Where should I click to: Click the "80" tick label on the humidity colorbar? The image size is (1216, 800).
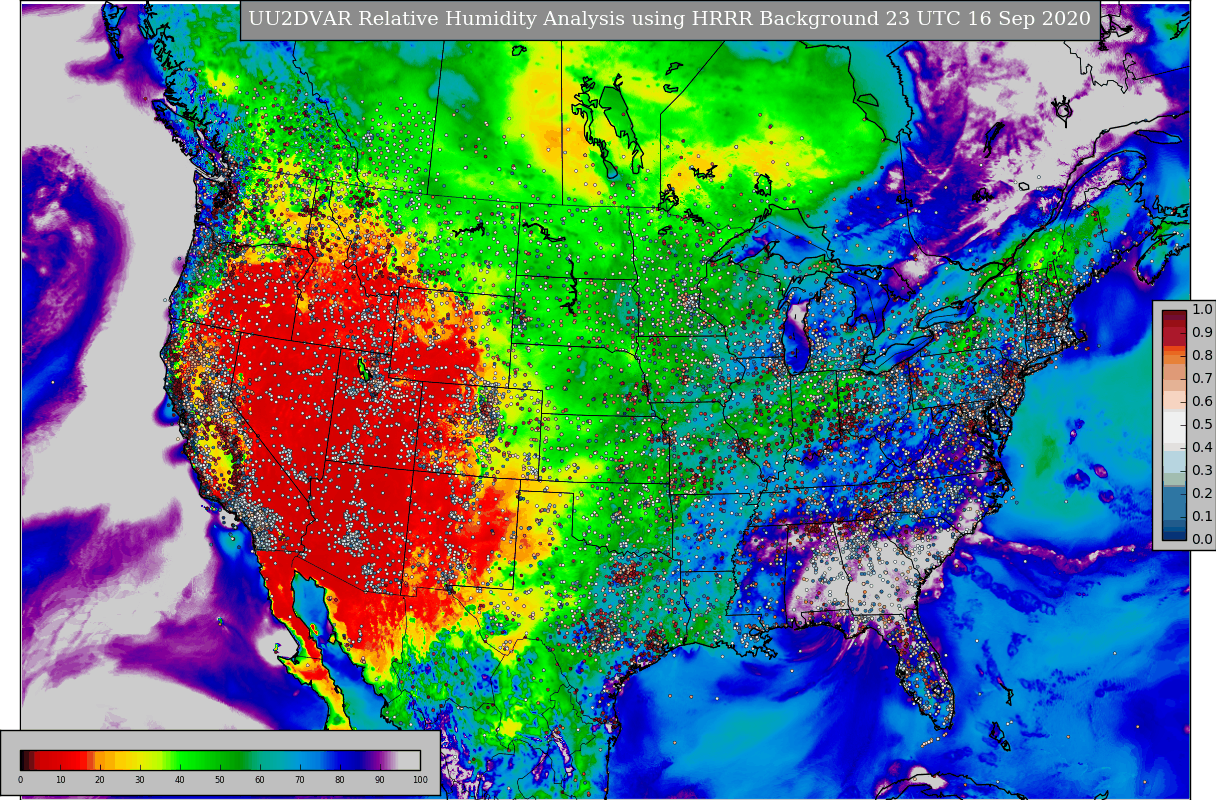tap(340, 780)
